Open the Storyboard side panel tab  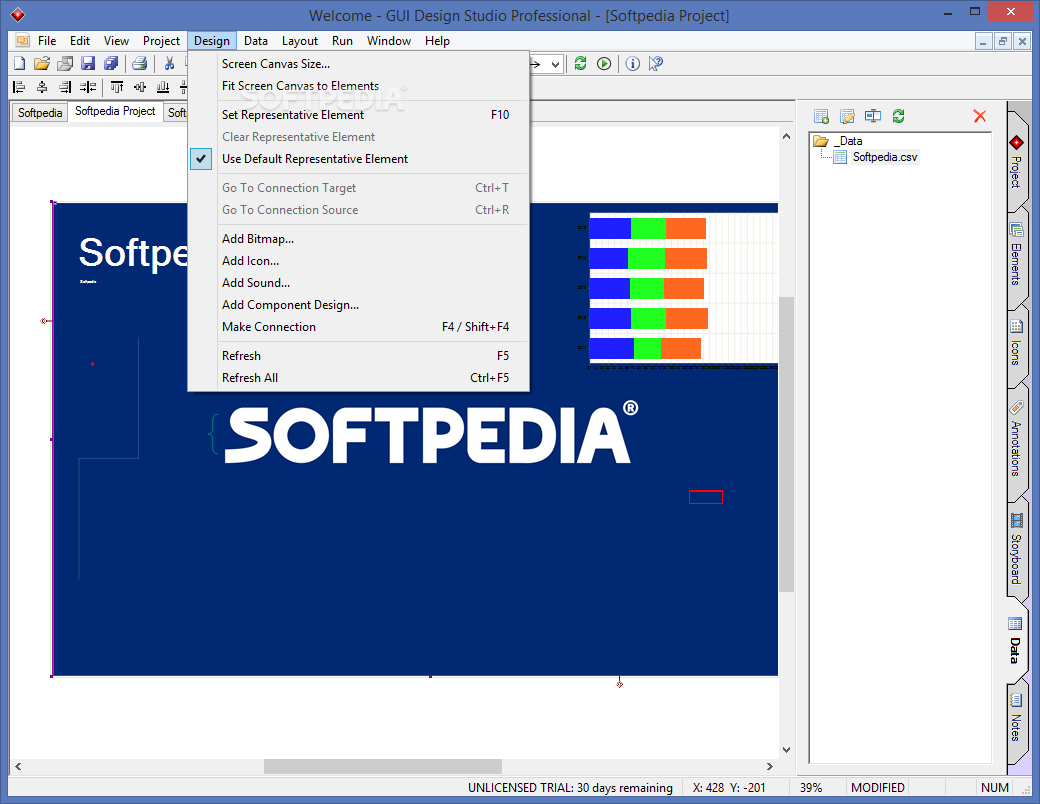point(1016,549)
